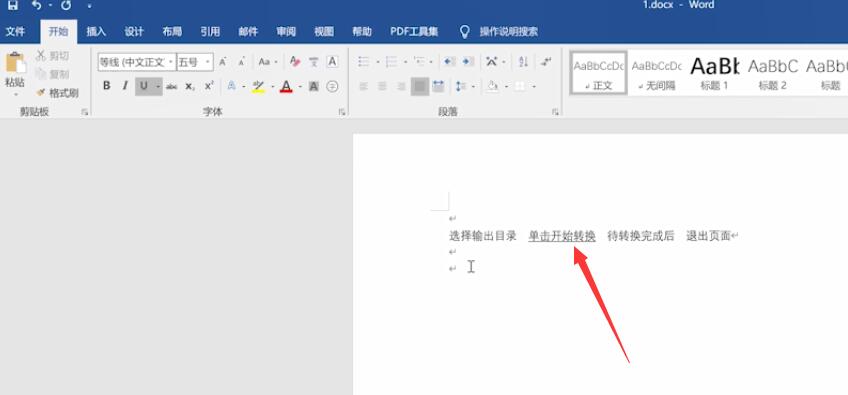
Task: Open the PDF工具集 tab
Action: coord(414,32)
